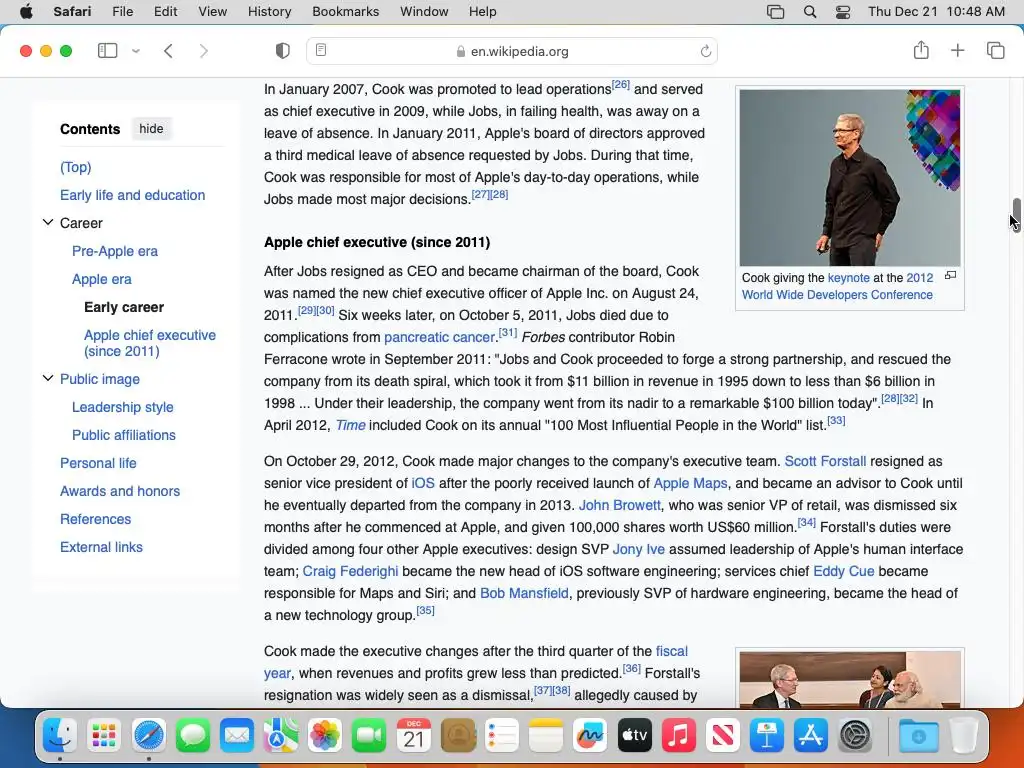
Task: Open Freeform from the Dock
Action: 590,736
